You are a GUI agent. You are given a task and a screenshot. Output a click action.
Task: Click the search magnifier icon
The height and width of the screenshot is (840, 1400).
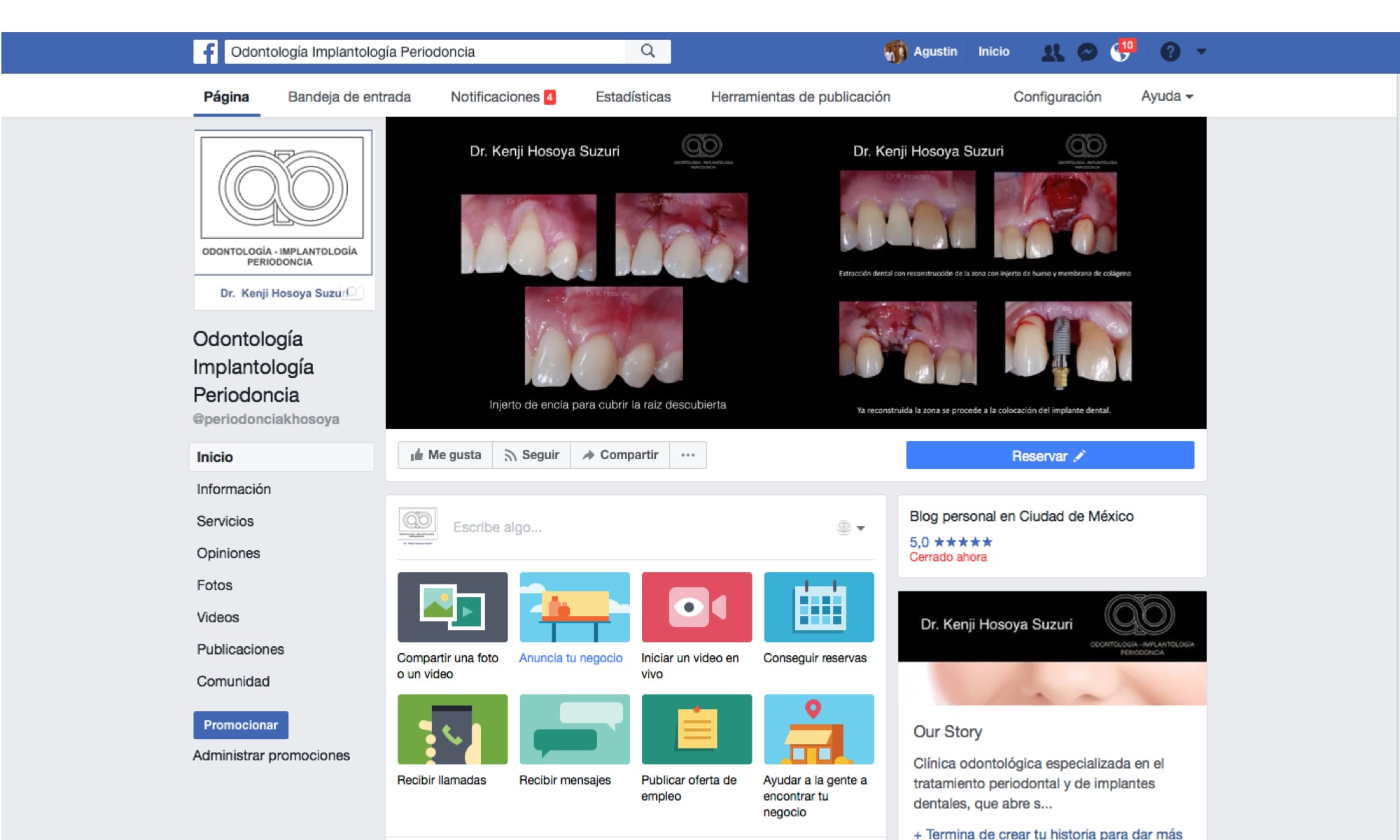pyautogui.click(x=647, y=51)
